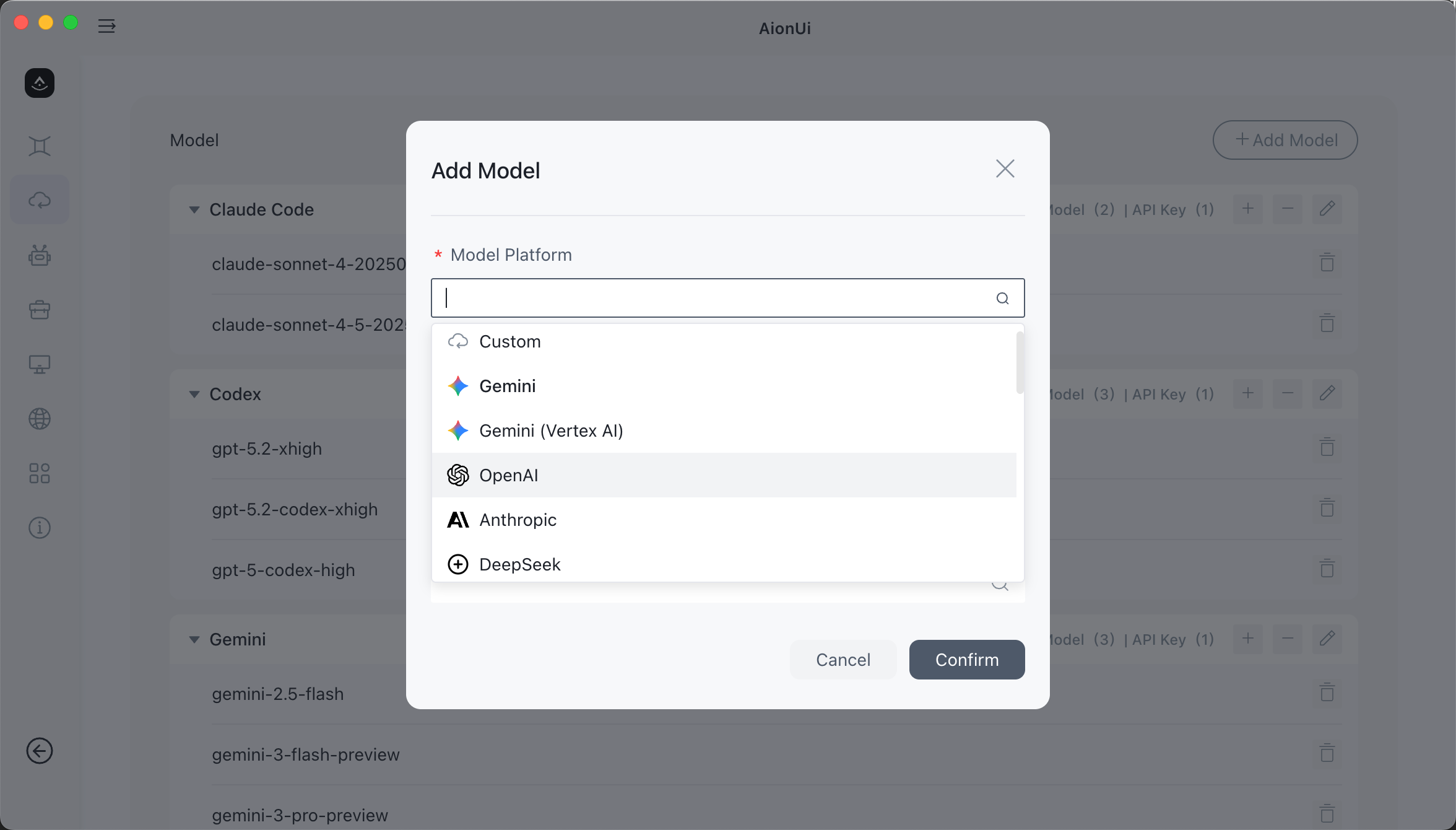Click the platform dropdown list scrollbar
1456x830 pixels.
click(x=1020, y=362)
